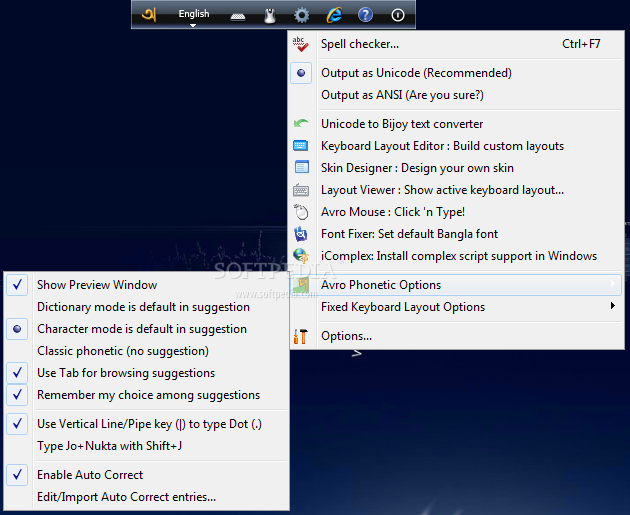Viewport: 630px width, 515px height.
Task: Open the Layout Viewer keyboard icon on the top bar
Action: 238,16
